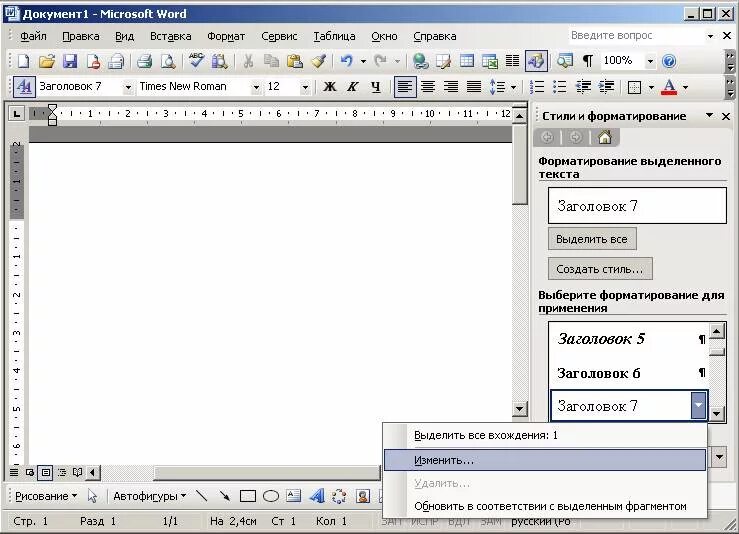Click the Print icon

144,61
